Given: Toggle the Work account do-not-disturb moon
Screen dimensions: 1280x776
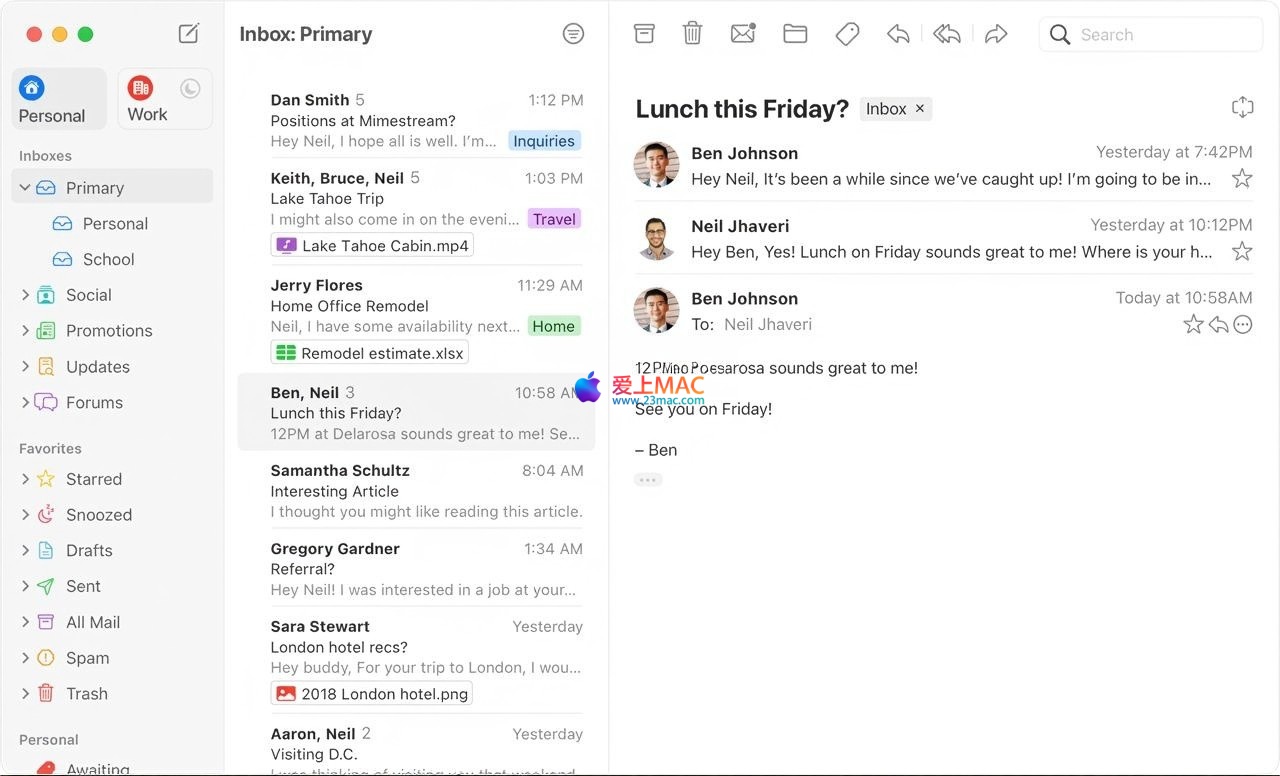Looking at the screenshot, I should pyautogui.click(x=190, y=89).
